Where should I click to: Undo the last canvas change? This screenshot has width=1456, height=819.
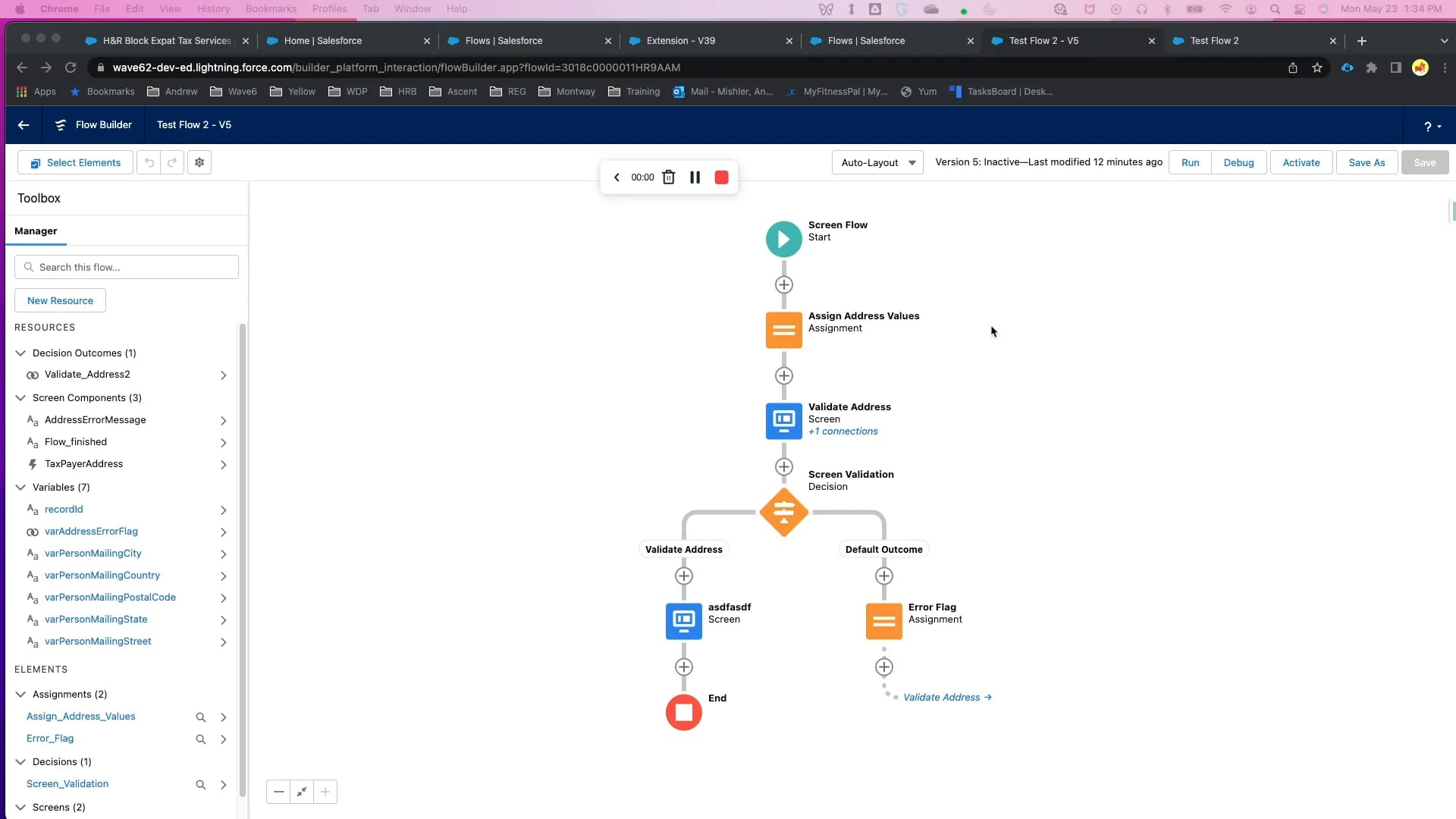[x=149, y=162]
